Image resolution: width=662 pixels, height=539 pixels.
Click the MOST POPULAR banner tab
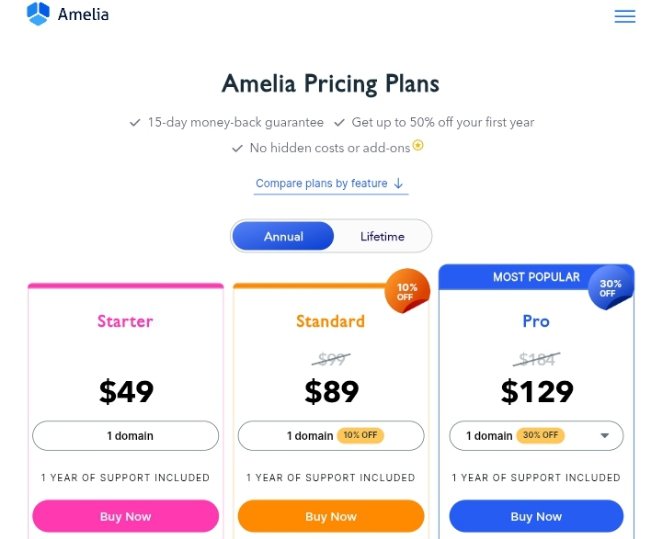pos(536,277)
